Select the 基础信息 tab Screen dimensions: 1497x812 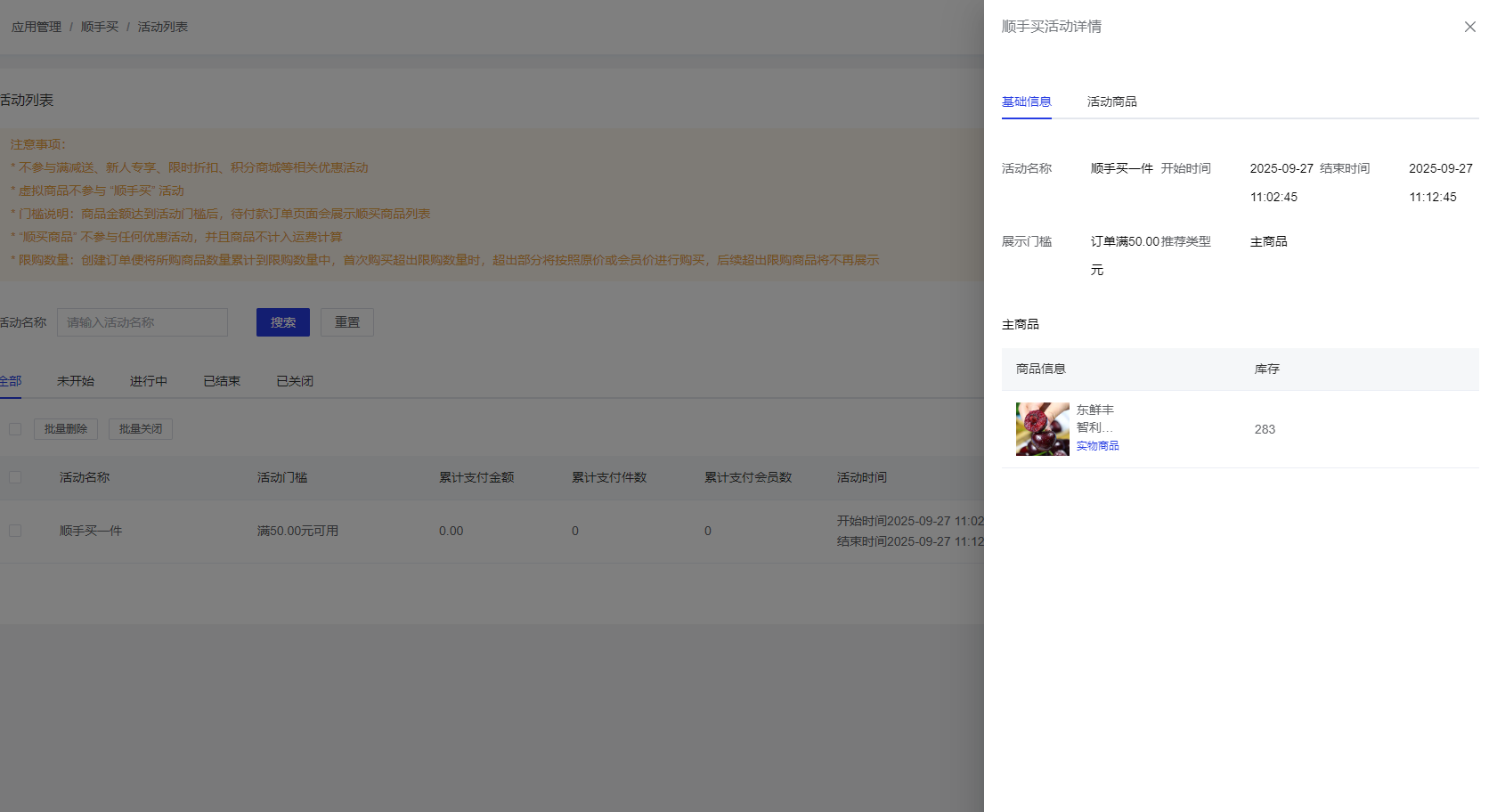[1026, 101]
